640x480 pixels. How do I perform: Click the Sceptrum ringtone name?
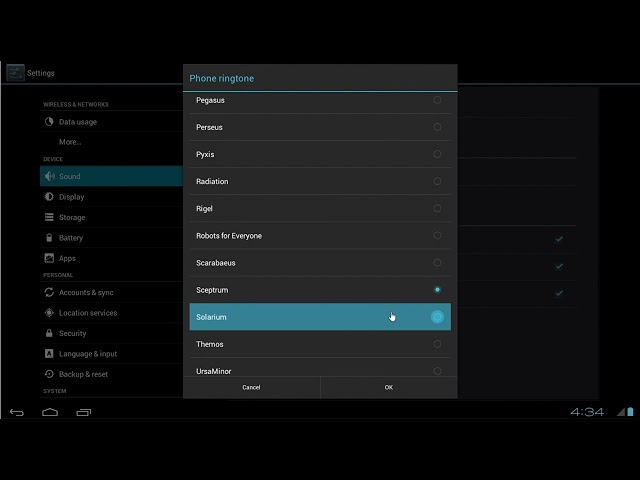coord(212,290)
